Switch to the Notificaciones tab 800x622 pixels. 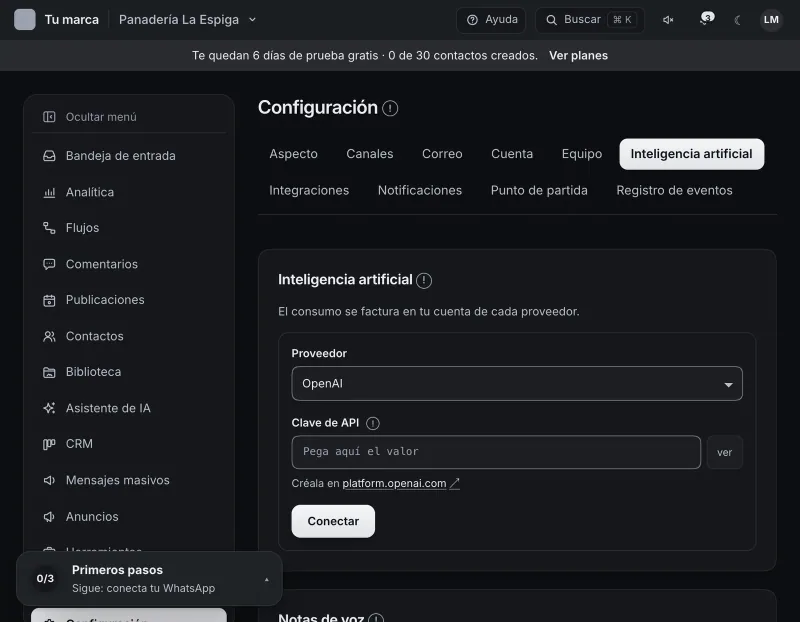tap(420, 190)
